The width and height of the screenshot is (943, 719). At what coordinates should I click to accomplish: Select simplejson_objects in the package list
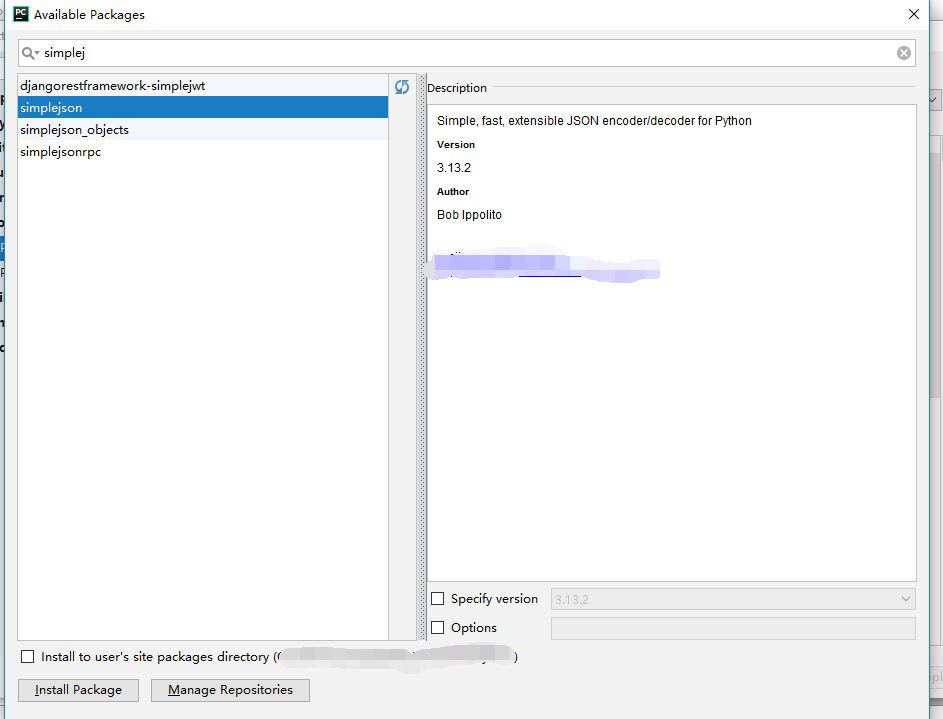203,130
